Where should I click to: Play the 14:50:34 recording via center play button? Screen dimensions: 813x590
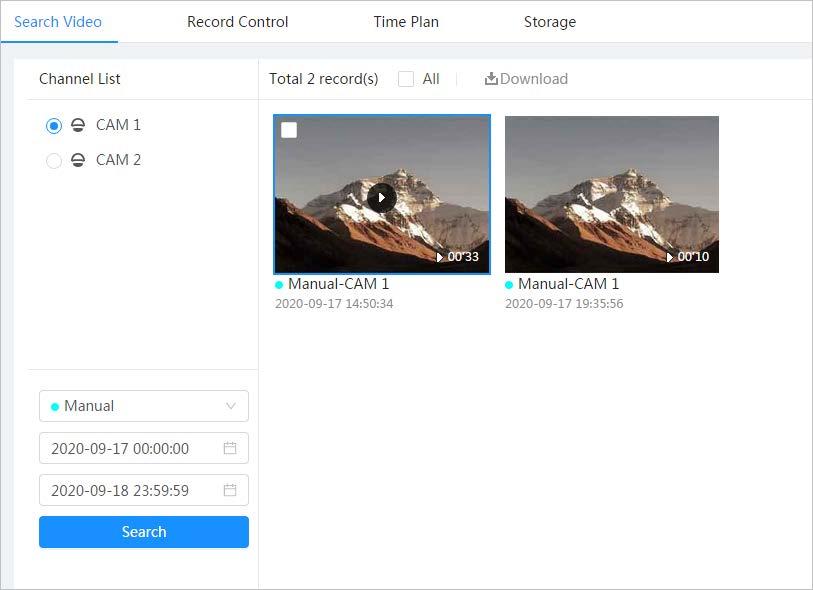(x=382, y=198)
